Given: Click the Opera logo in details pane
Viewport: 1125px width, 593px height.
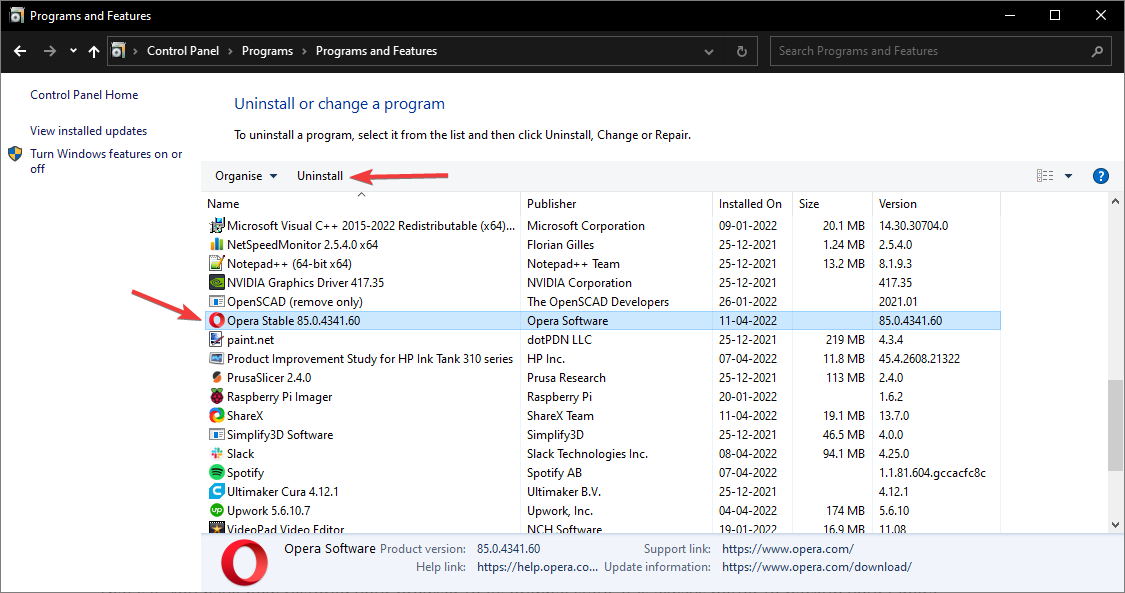Looking at the screenshot, I should [245, 562].
